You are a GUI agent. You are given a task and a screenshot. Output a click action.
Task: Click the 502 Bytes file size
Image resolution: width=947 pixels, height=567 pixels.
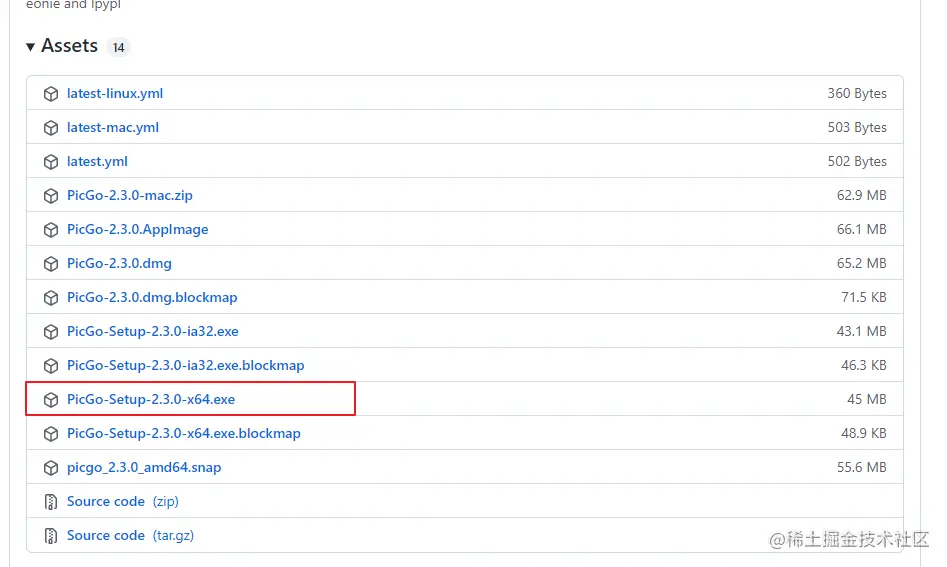pos(857,161)
